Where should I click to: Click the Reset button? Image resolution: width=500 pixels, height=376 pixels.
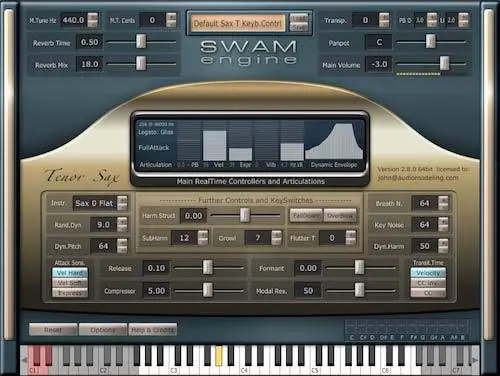pos(53,330)
